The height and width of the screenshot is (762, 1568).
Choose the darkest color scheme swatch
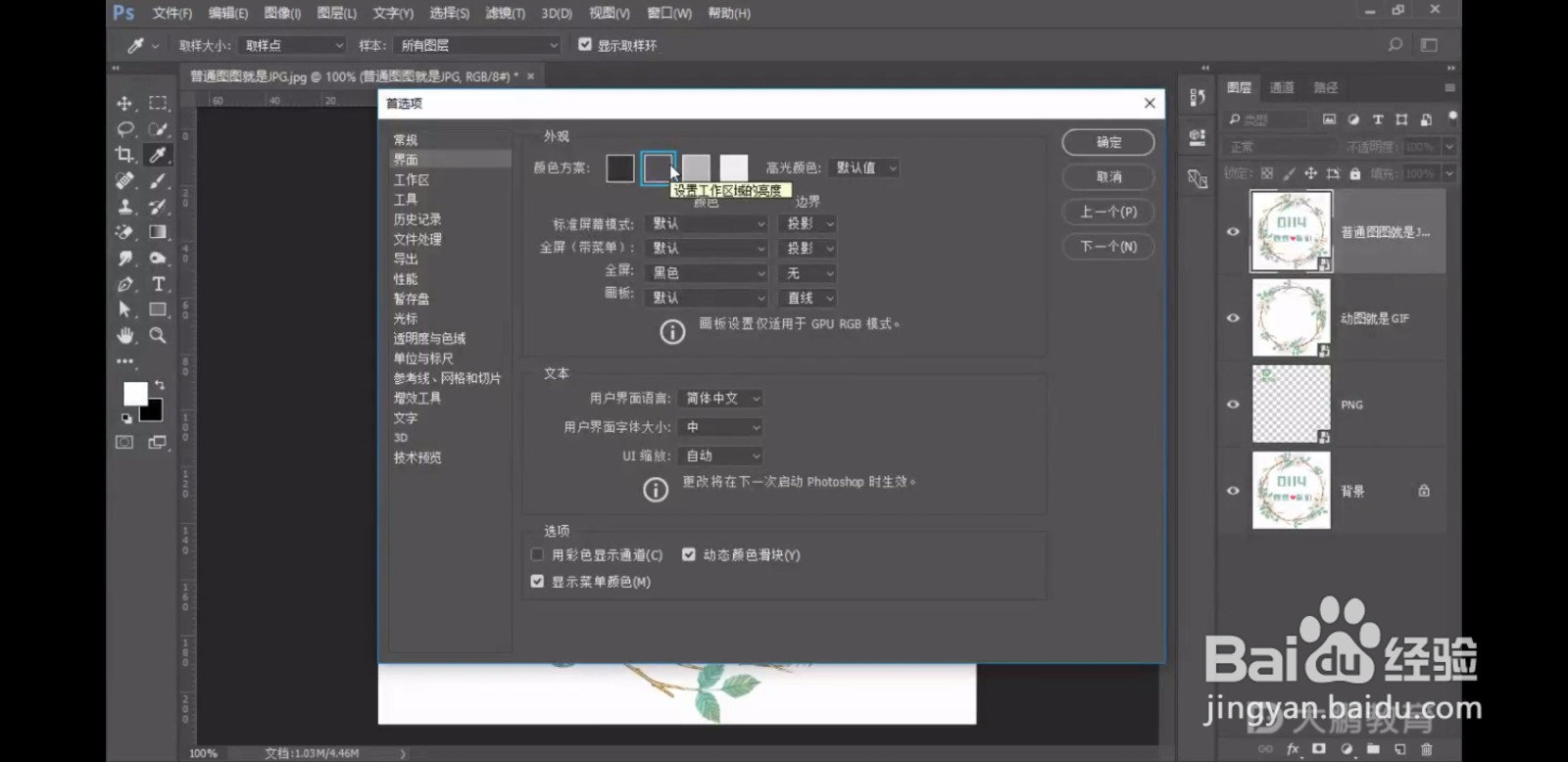click(619, 168)
